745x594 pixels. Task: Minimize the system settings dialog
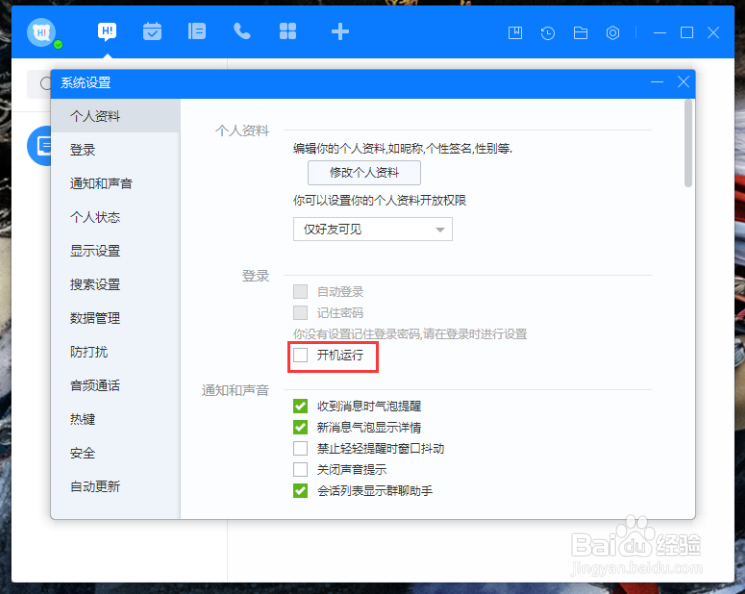coord(657,82)
